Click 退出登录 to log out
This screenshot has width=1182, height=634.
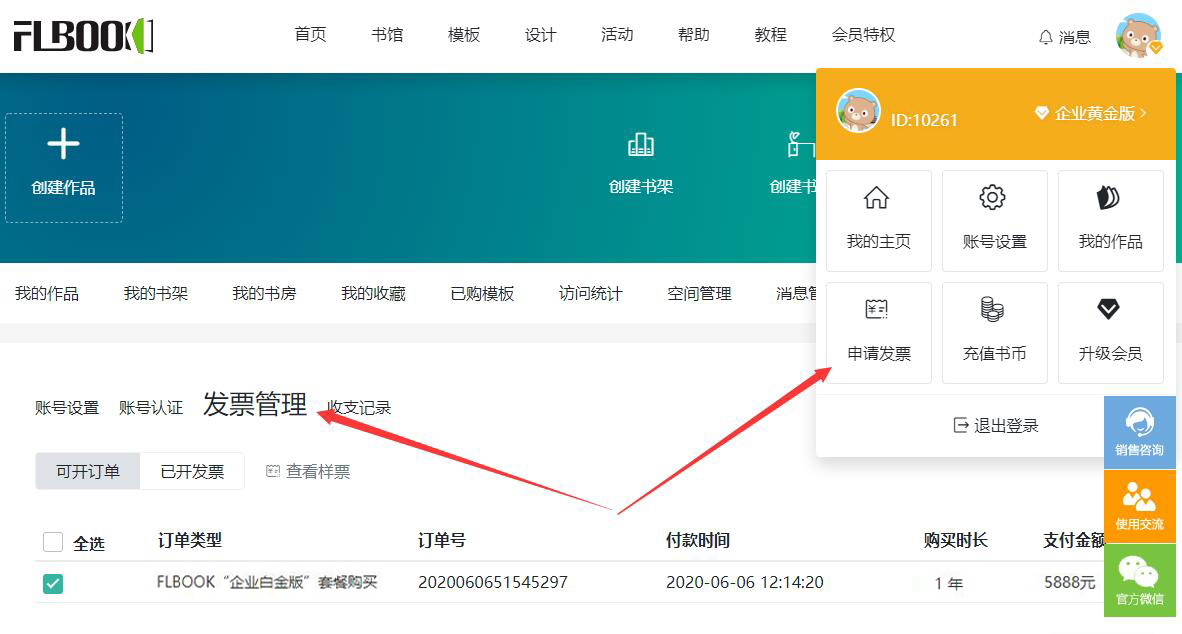[996, 425]
